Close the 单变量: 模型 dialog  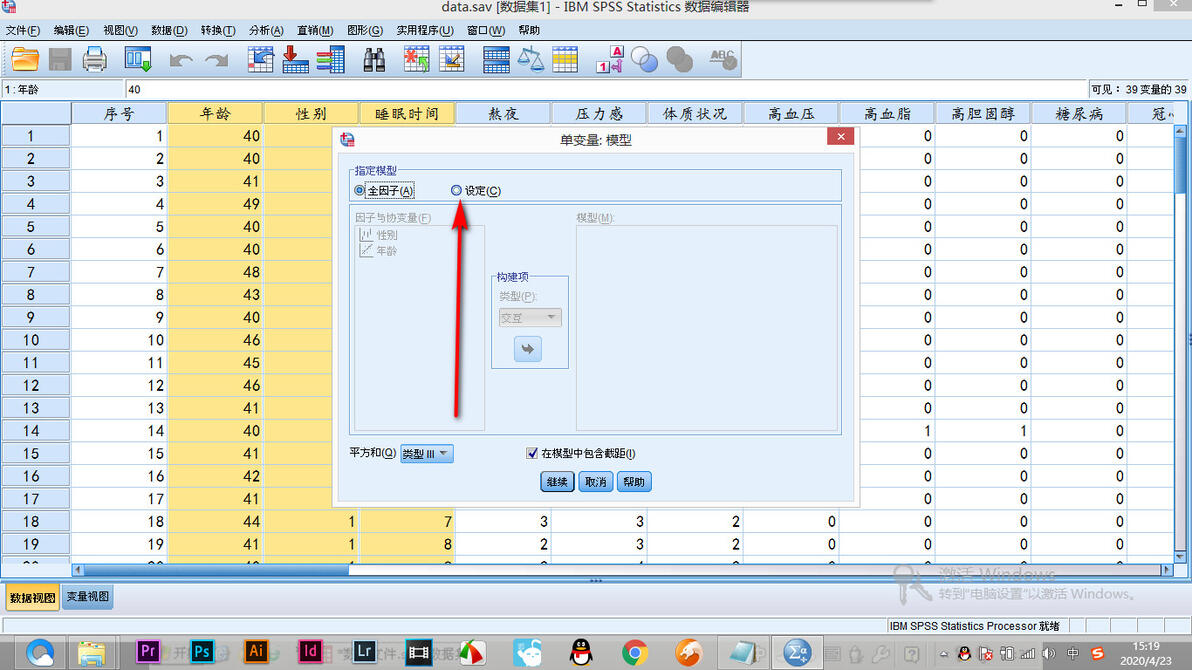click(x=840, y=136)
